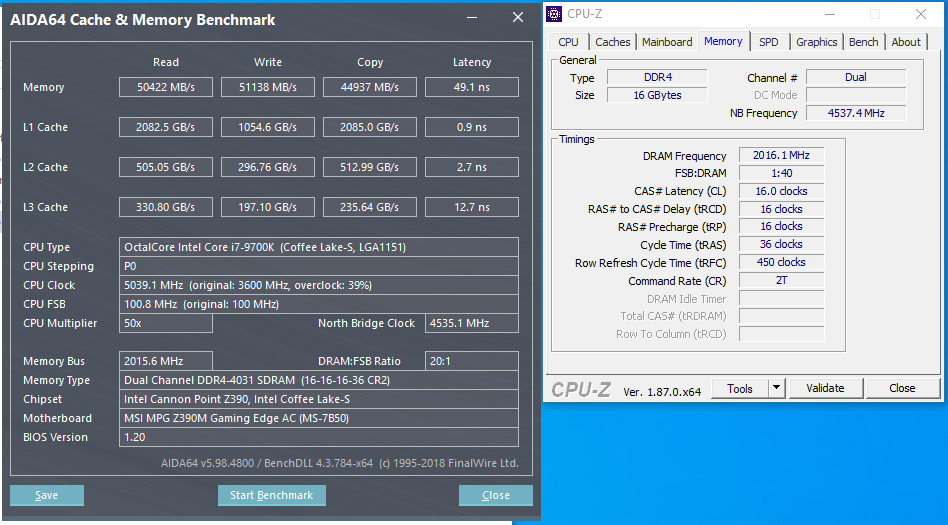
Task: Click the FSB:DRAM value 1:40
Action: click(781, 173)
